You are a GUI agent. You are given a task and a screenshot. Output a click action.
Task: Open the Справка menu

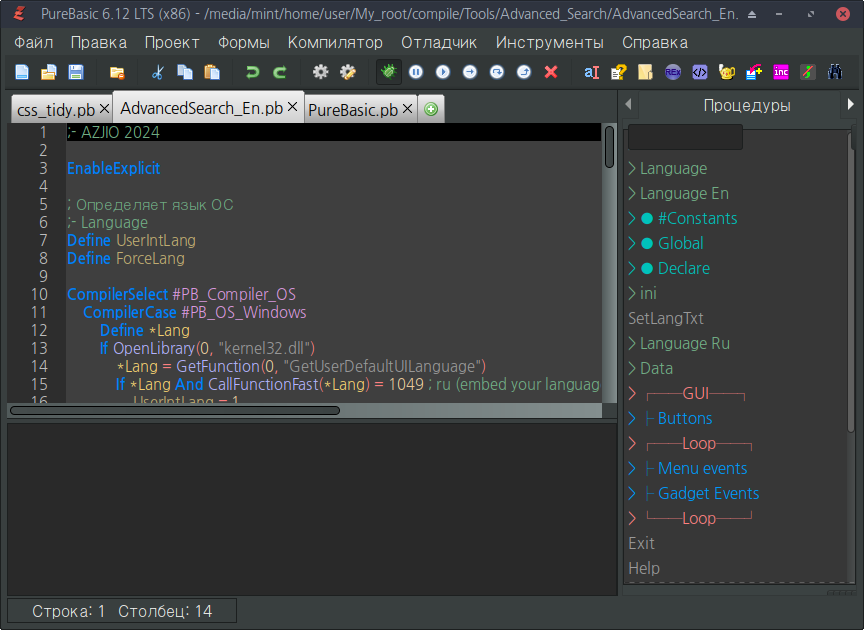point(655,42)
